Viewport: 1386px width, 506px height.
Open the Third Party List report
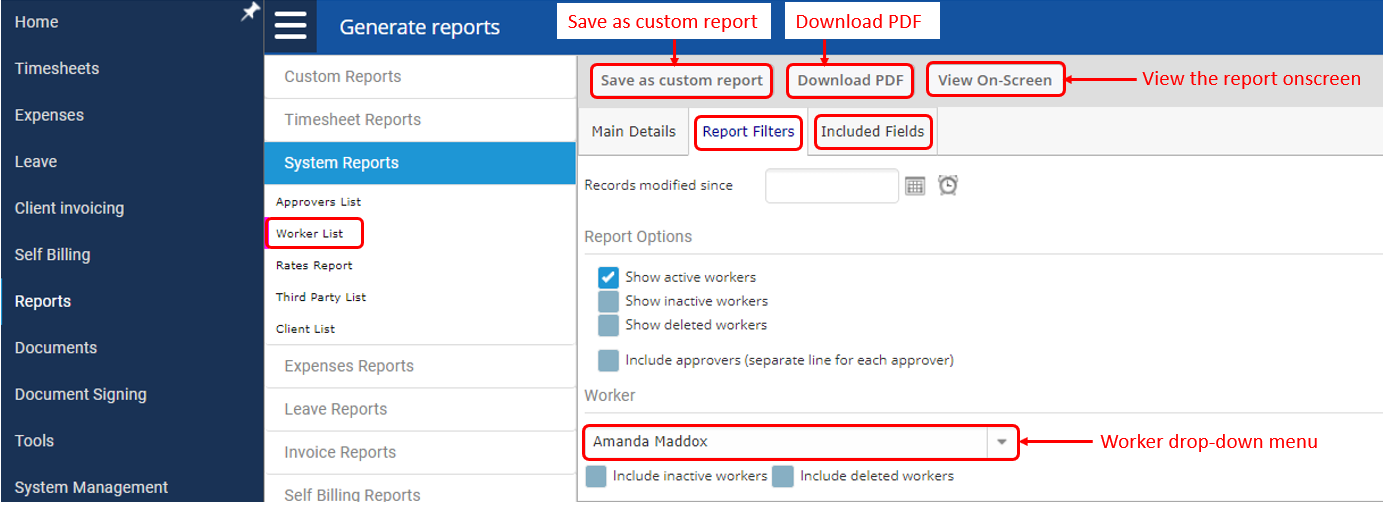click(321, 297)
